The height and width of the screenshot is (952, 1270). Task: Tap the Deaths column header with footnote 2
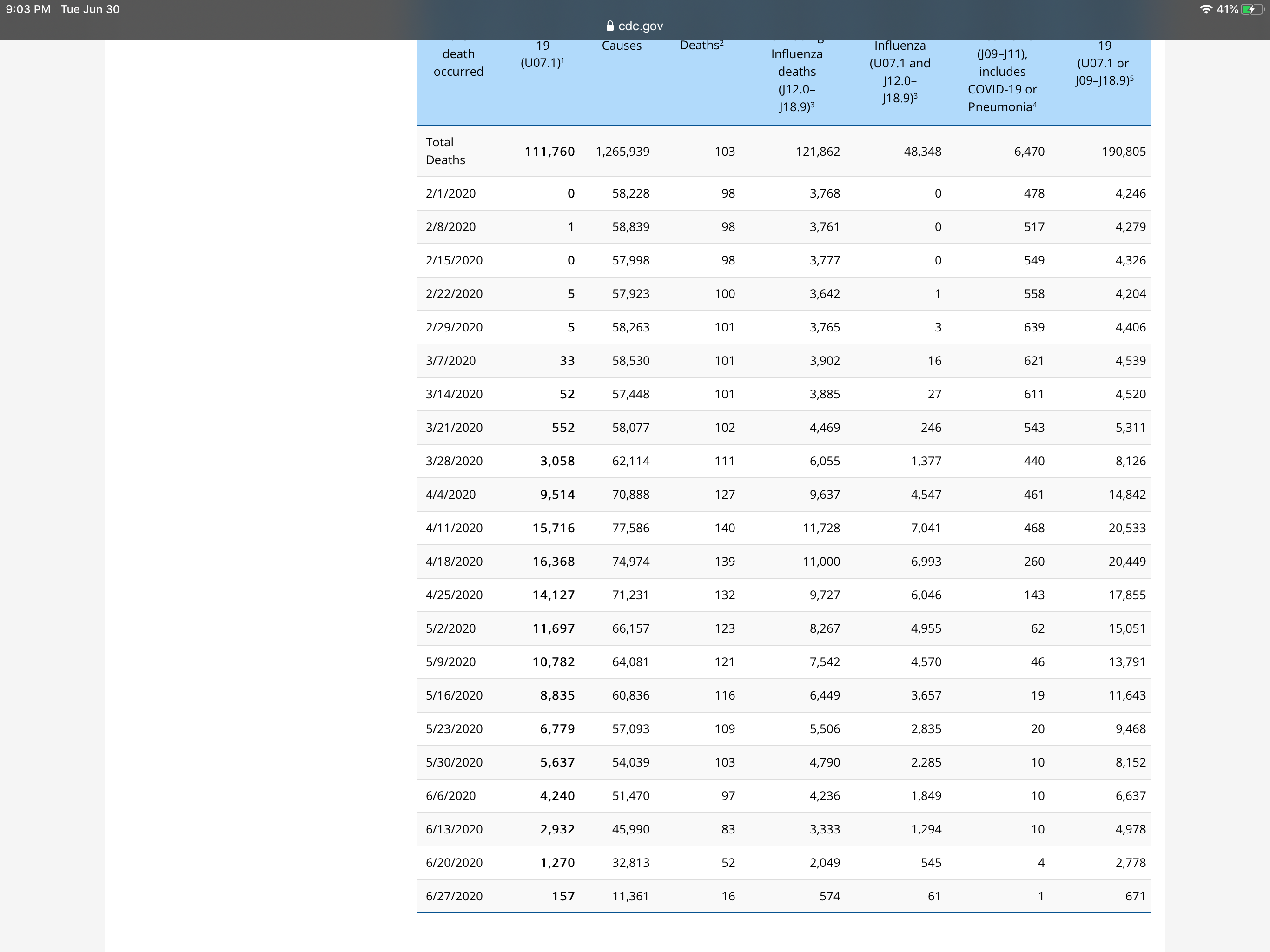701,46
